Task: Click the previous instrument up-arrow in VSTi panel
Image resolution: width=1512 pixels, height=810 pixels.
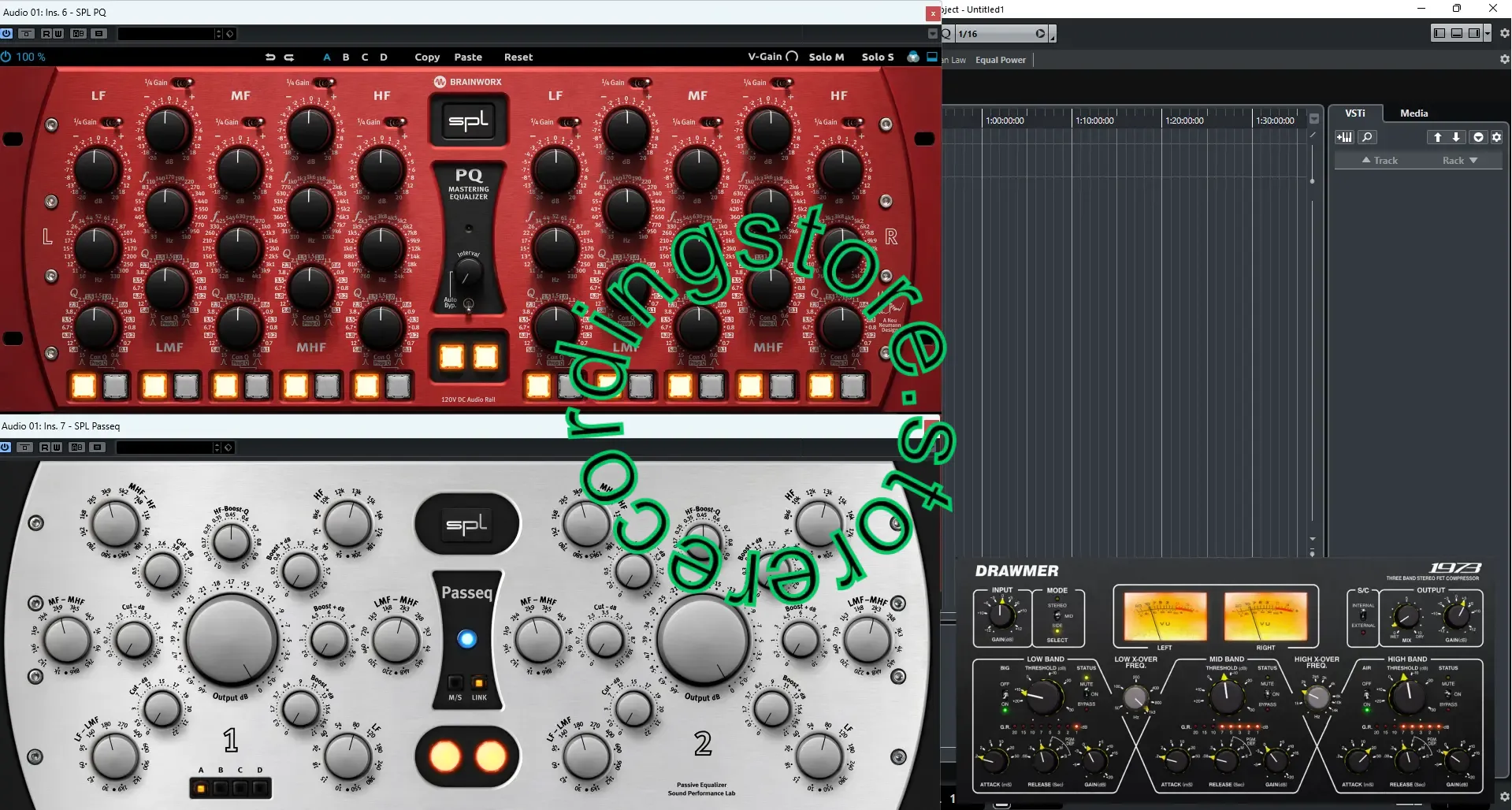Action: [x=1437, y=137]
